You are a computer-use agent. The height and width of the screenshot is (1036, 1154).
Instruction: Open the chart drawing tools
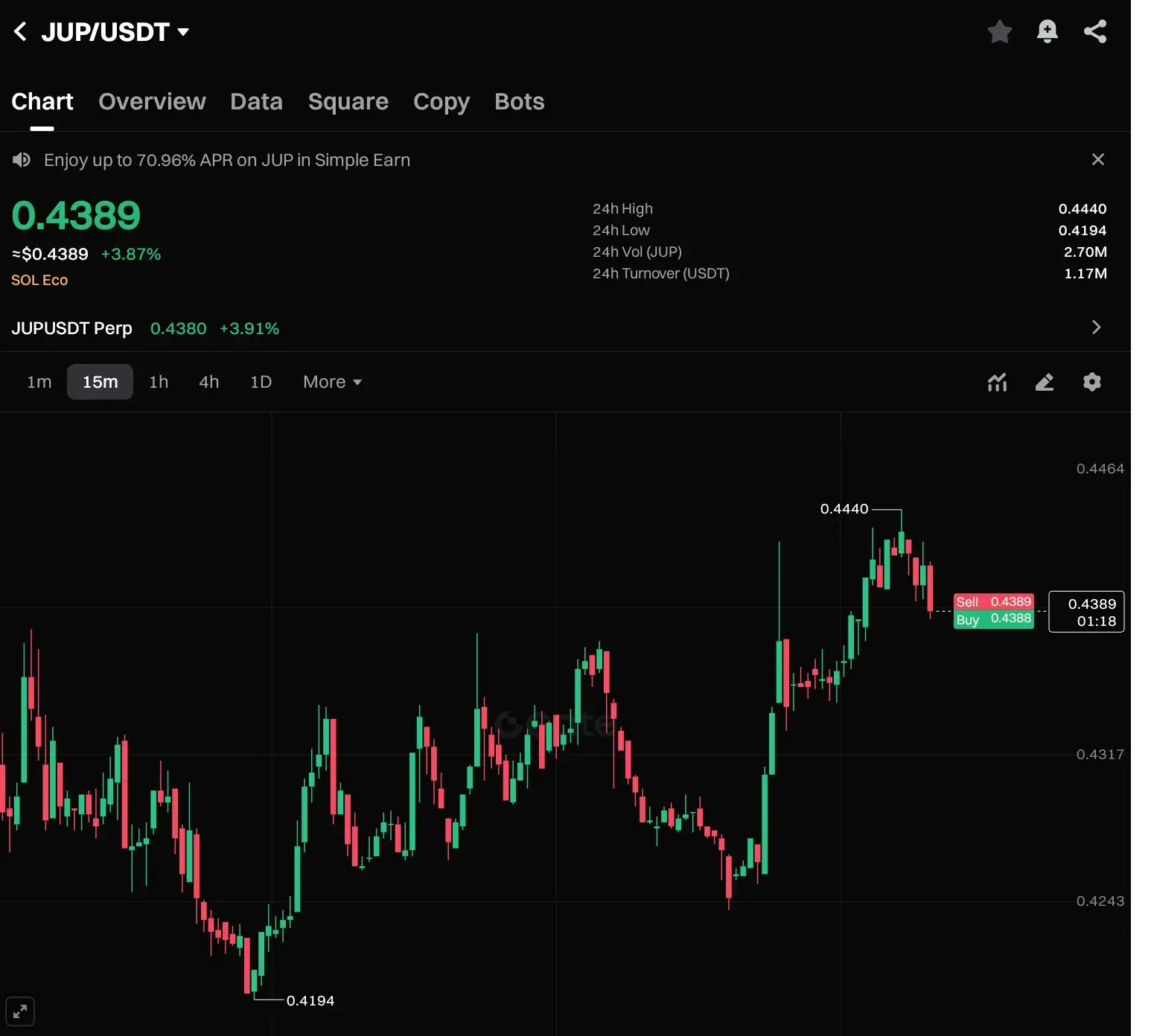click(x=1045, y=382)
